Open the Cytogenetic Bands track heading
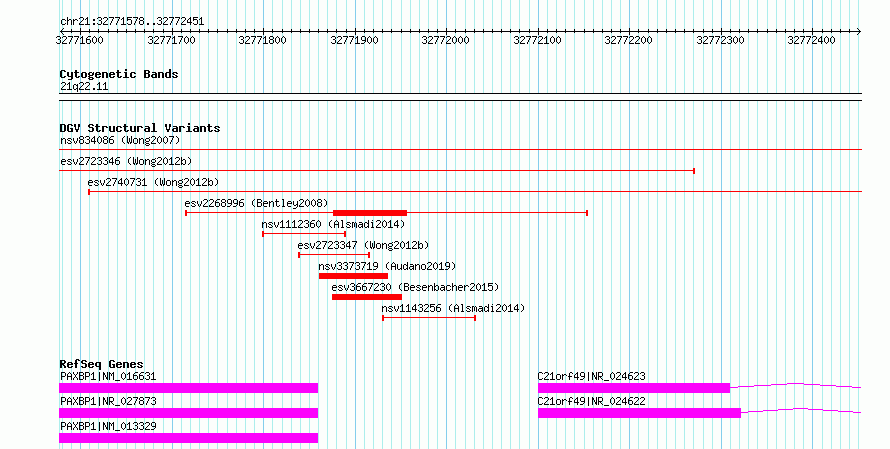 tap(119, 74)
